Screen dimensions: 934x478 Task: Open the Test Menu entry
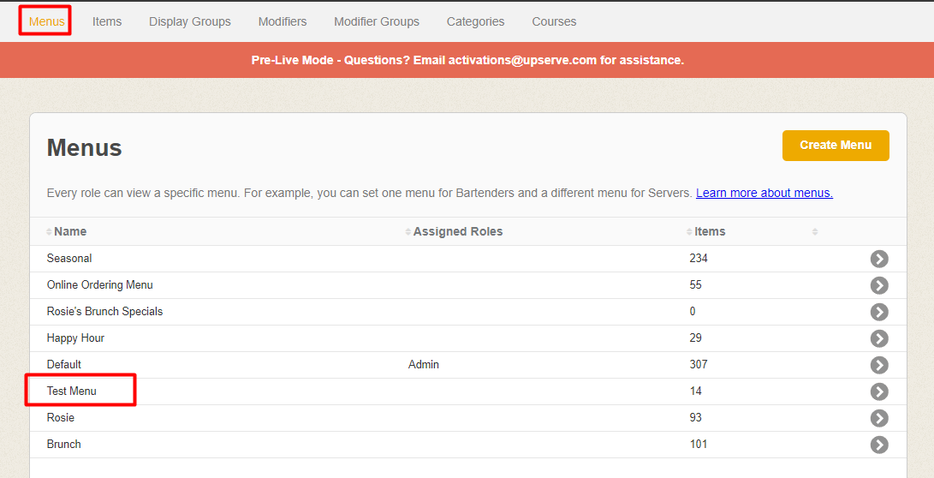coord(72,391)
